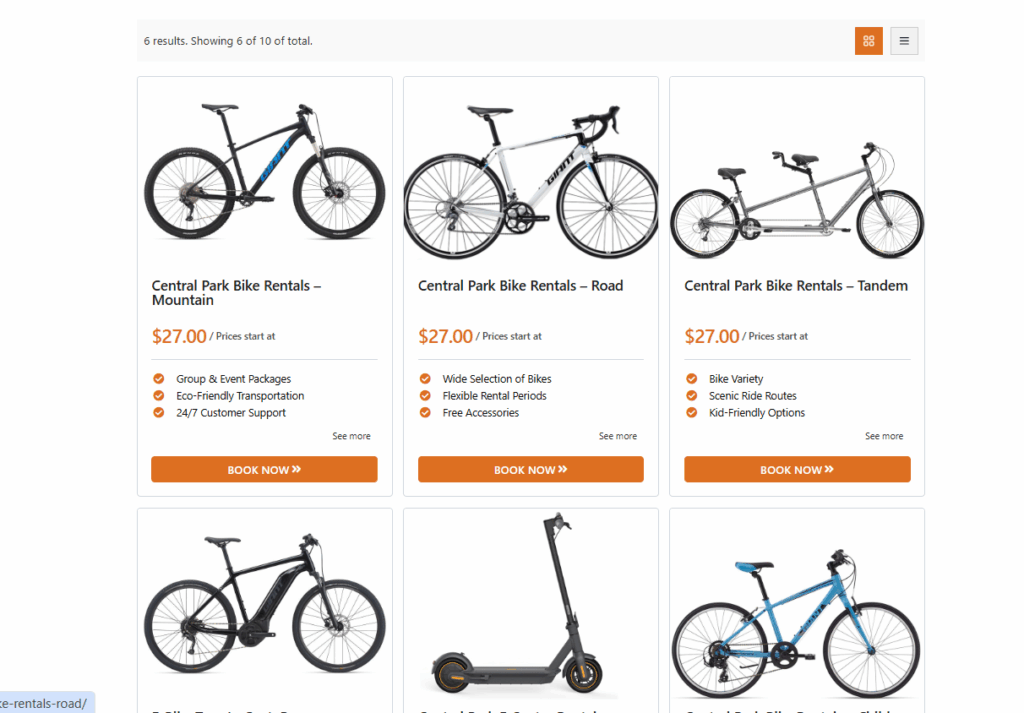Click checkmark beside Kid-Friendly Options

[690, 412]
